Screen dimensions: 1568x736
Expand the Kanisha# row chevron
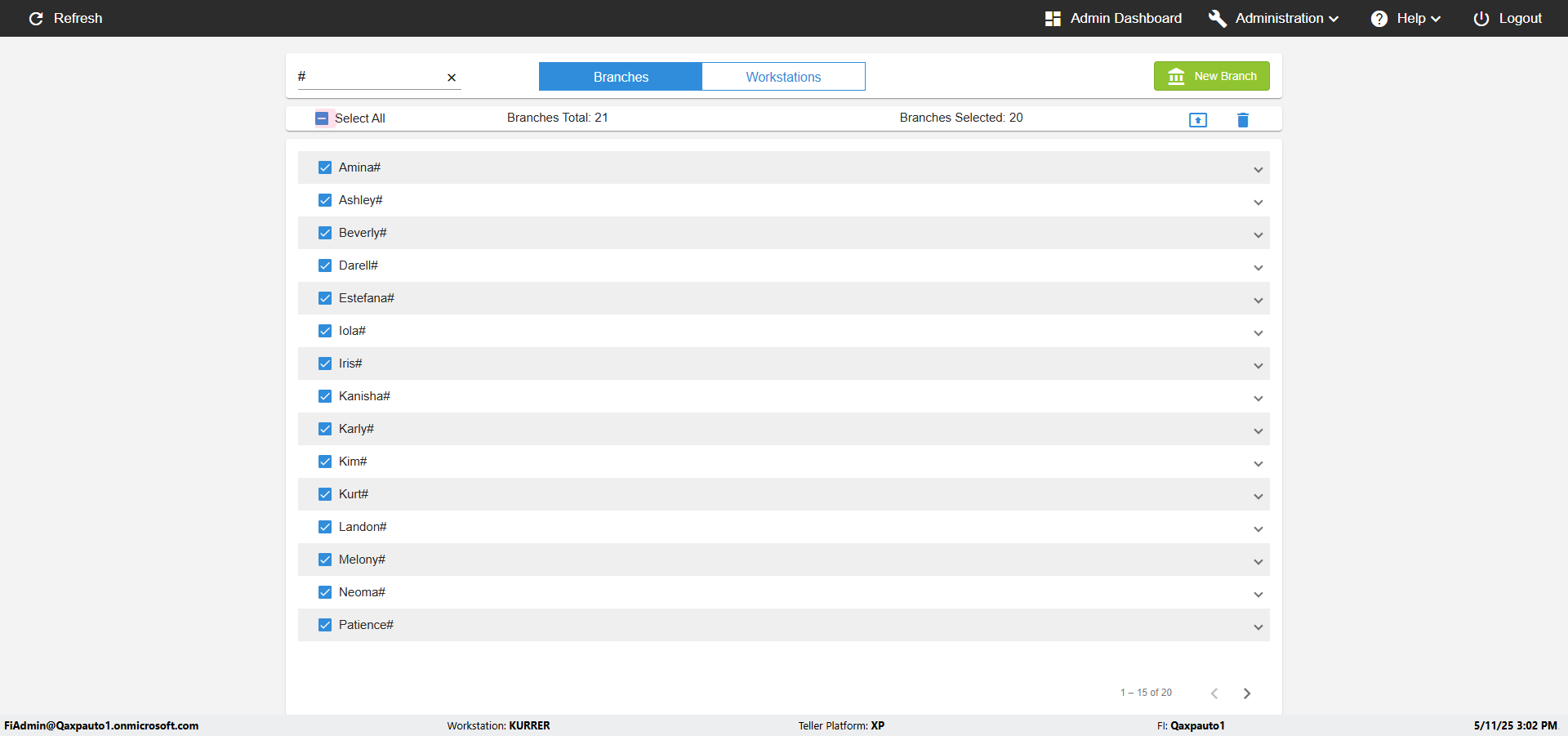[1258, 399]
